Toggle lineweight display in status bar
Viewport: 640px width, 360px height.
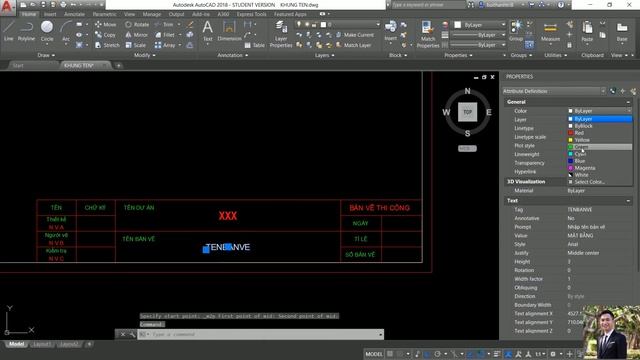click(x=497, y=354)
